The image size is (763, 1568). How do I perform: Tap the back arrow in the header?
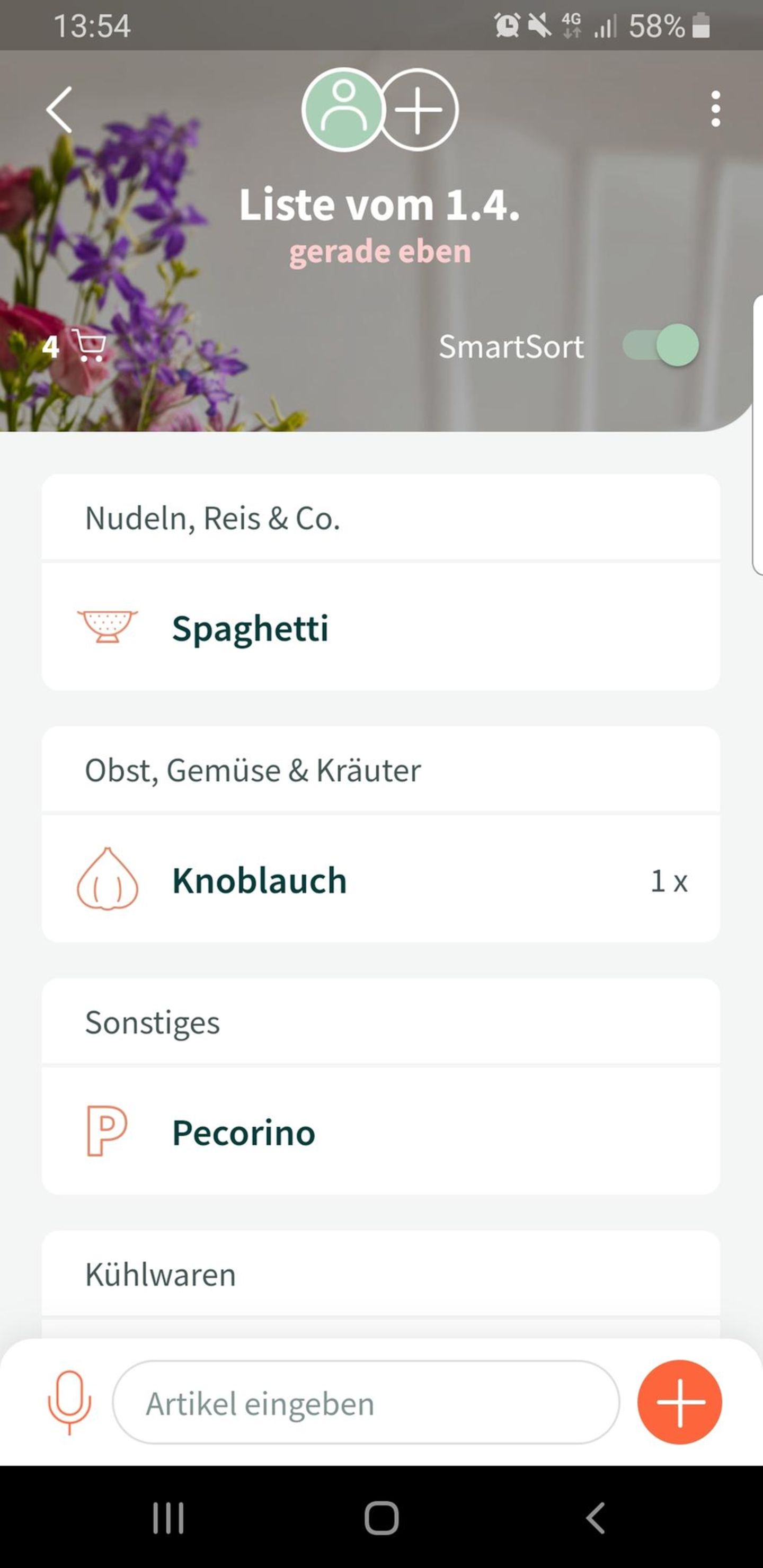60,110
